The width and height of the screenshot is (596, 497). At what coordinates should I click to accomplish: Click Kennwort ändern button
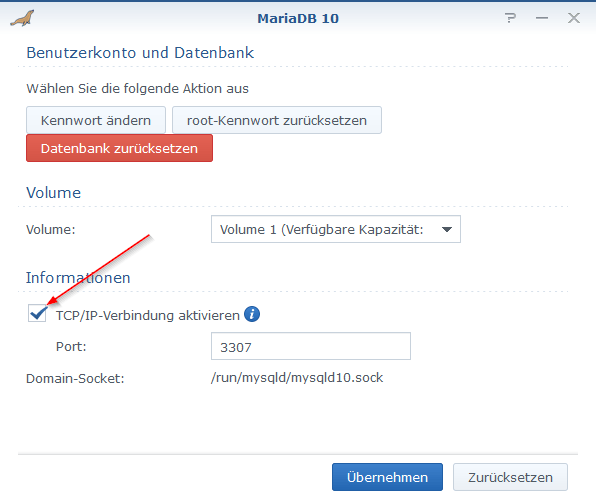coord(96,120)
